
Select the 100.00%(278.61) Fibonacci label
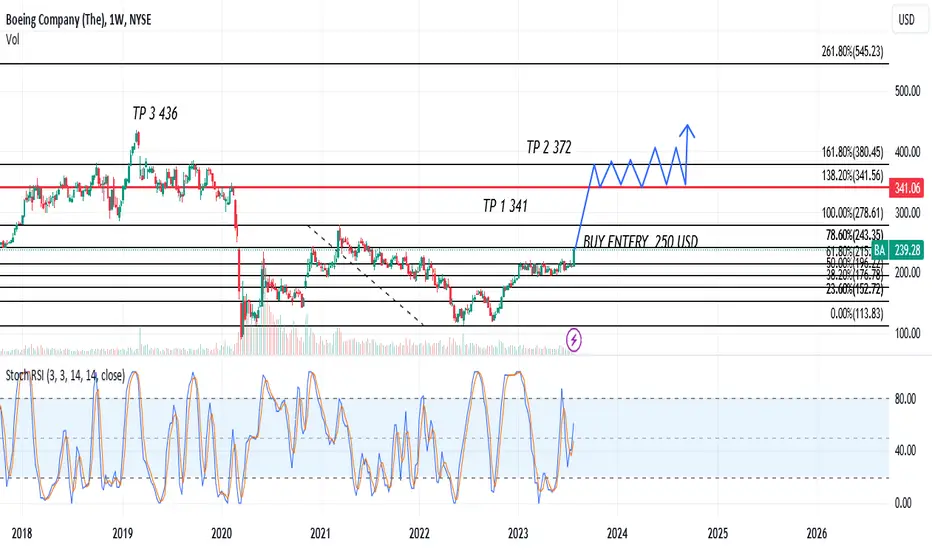point(852,213)
